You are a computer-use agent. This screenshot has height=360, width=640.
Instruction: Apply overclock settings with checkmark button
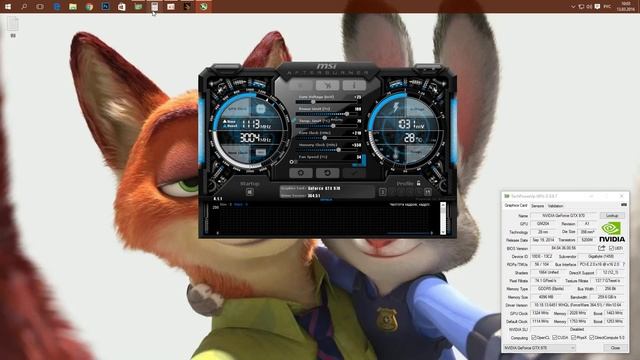tap(354, 173)
